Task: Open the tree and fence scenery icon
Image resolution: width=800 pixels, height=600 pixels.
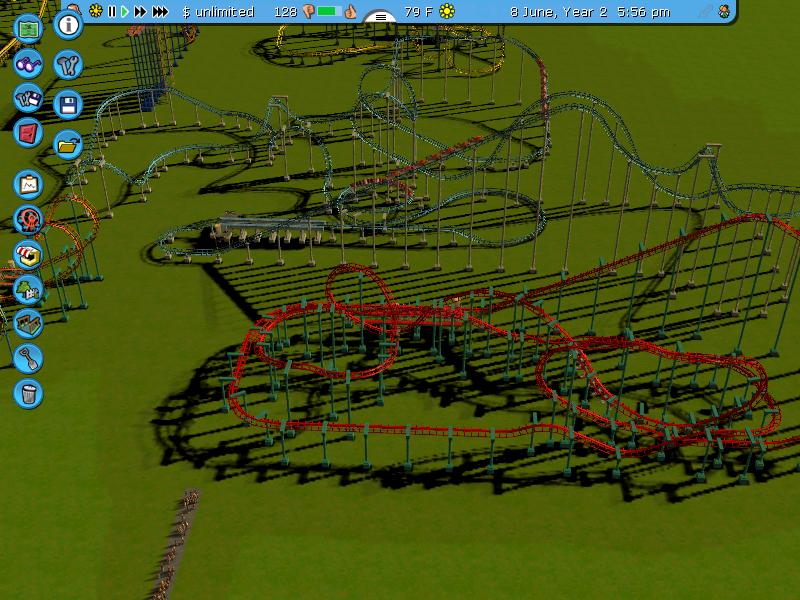Action: click(x=28, y=289)
